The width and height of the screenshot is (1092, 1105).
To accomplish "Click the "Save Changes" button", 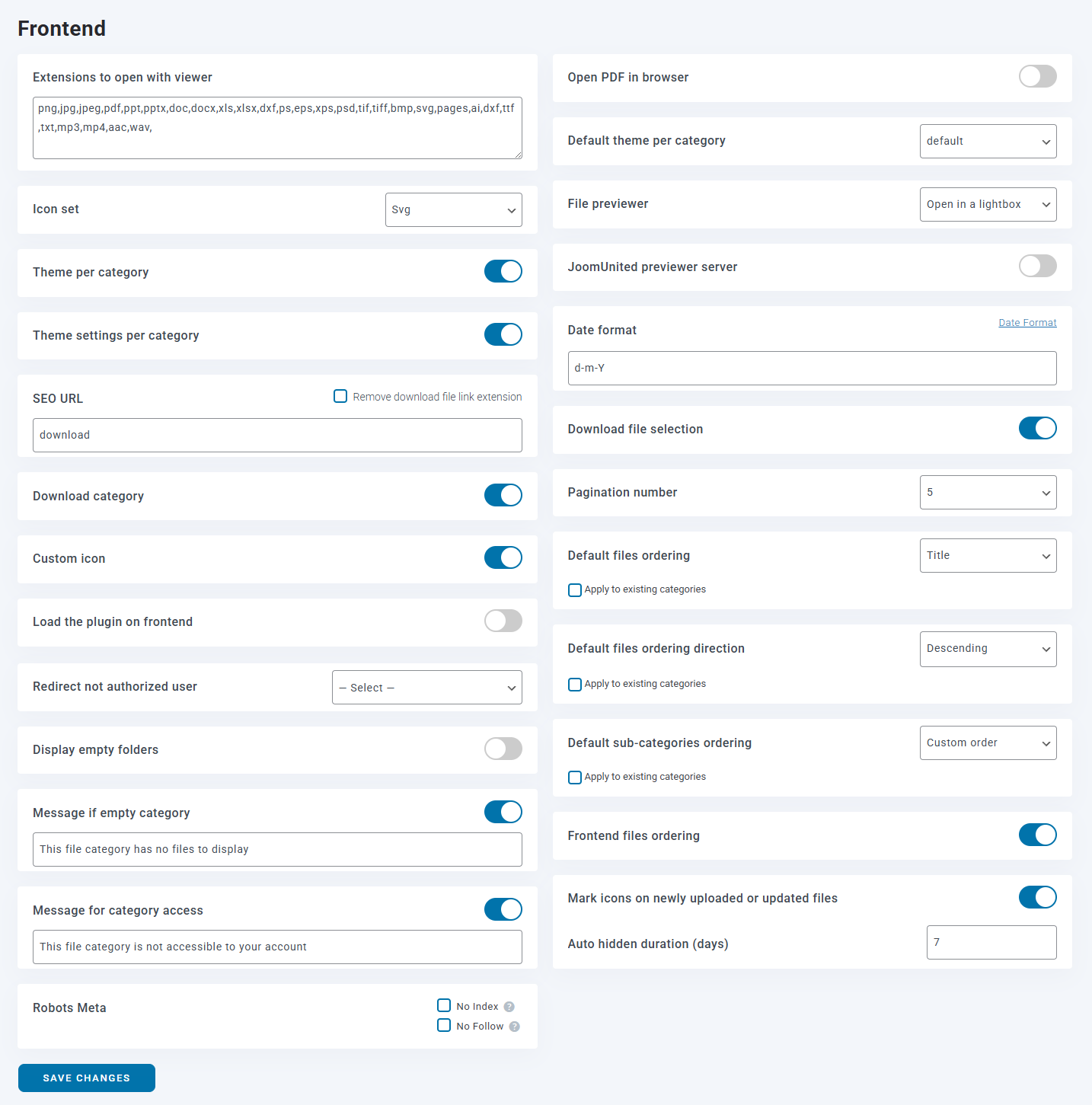I will [x=86, y=1078].
